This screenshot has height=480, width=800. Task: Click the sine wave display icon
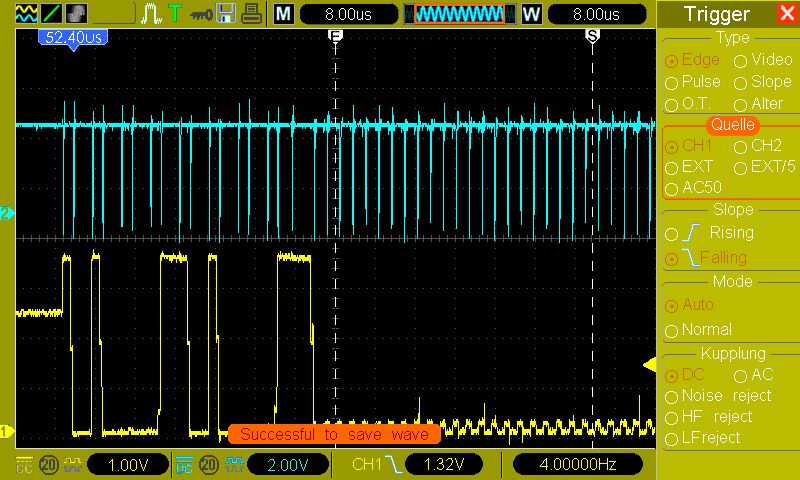coord(26,13)
